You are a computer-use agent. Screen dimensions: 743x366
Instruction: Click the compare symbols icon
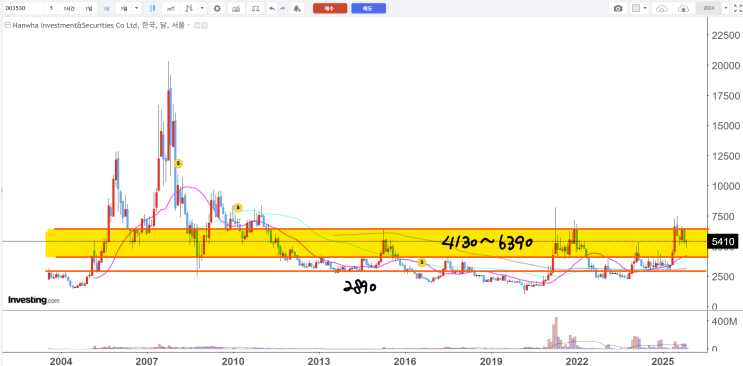236,9
